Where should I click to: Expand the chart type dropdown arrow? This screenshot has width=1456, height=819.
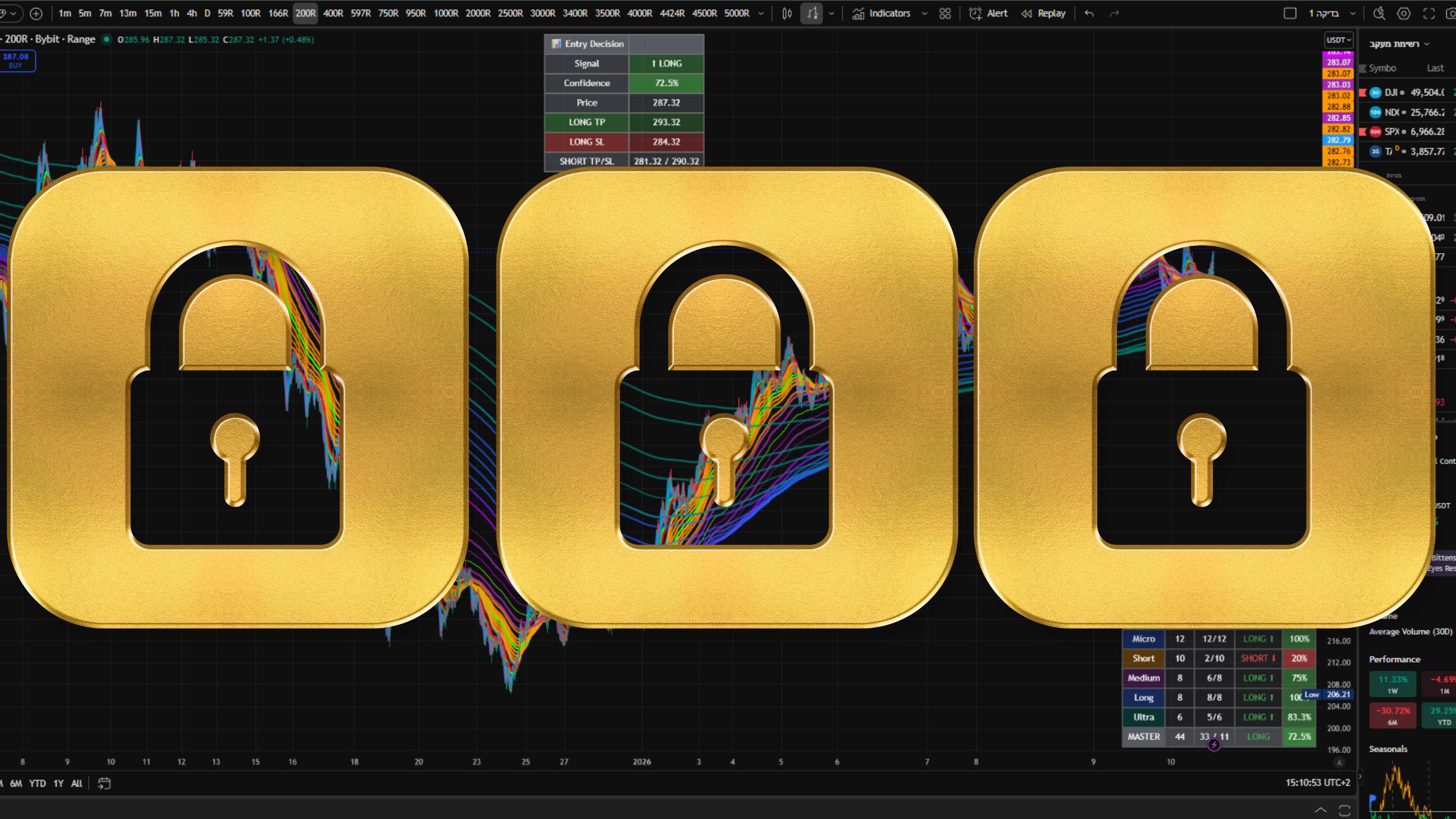coord(832,13)
